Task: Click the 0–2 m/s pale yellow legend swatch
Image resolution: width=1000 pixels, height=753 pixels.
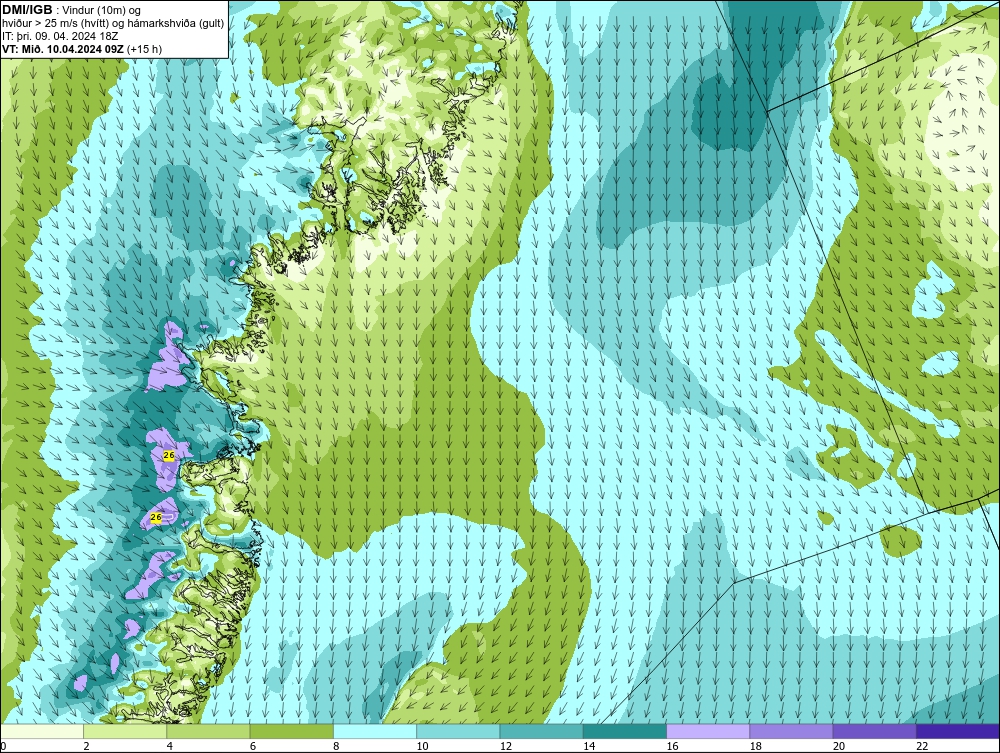Action: pyautogui.click(x=42, y=731)
